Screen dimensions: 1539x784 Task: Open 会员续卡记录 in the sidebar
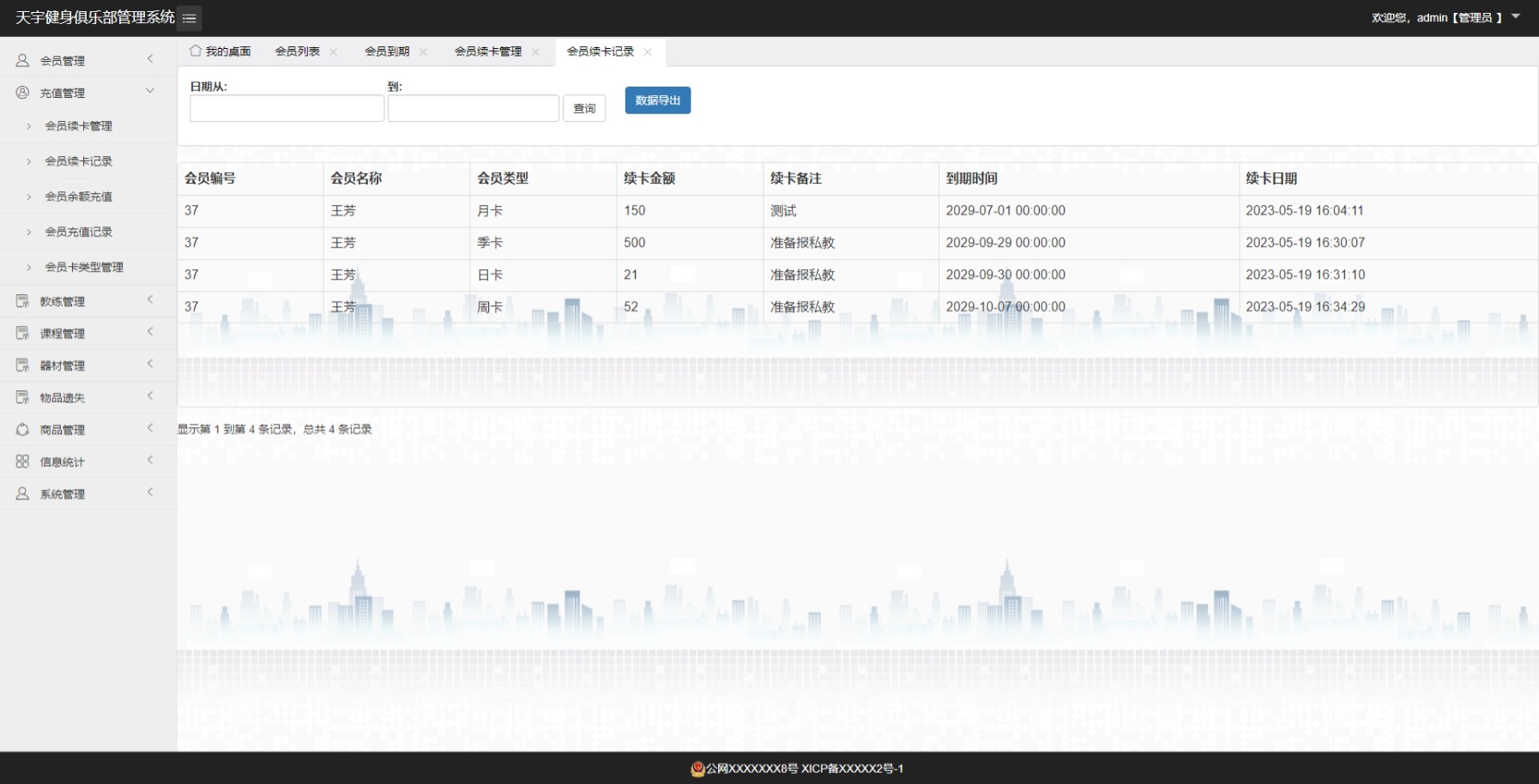[79, 161]
